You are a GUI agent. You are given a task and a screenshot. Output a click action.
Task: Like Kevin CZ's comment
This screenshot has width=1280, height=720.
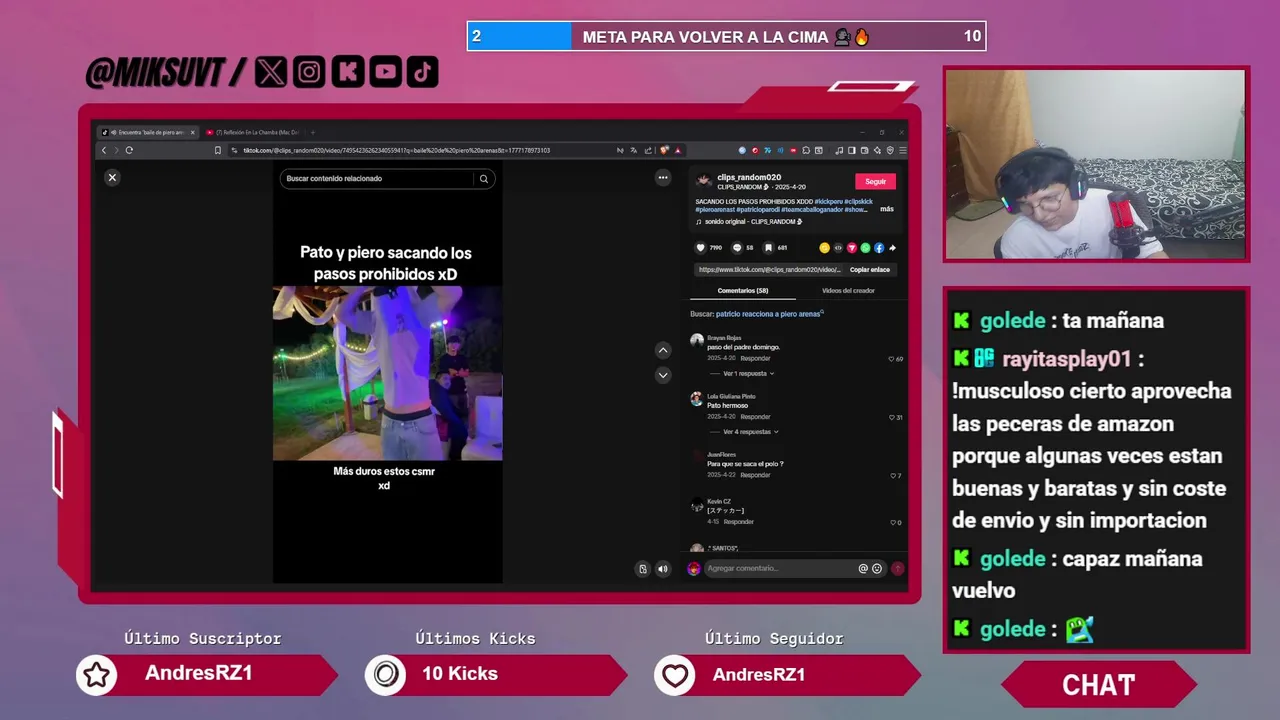pos(895,522)
